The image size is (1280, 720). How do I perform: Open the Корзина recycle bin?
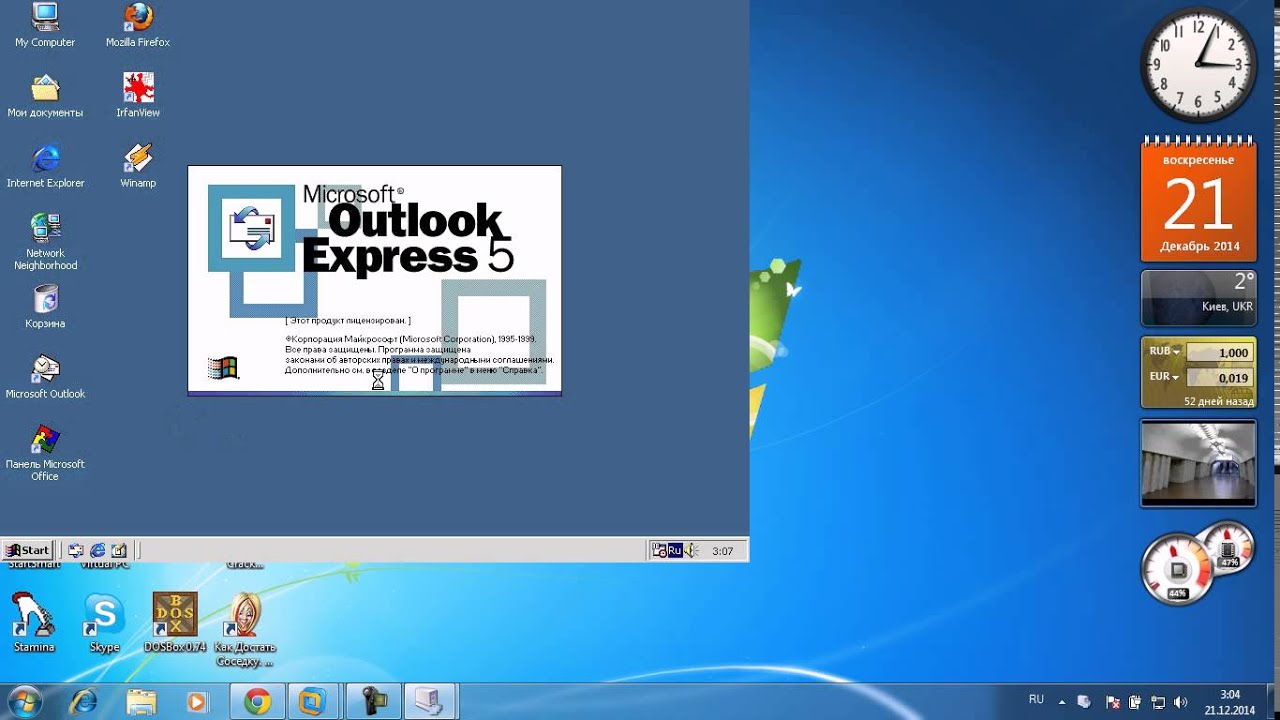pyautogui.click(x=45, y=307)
